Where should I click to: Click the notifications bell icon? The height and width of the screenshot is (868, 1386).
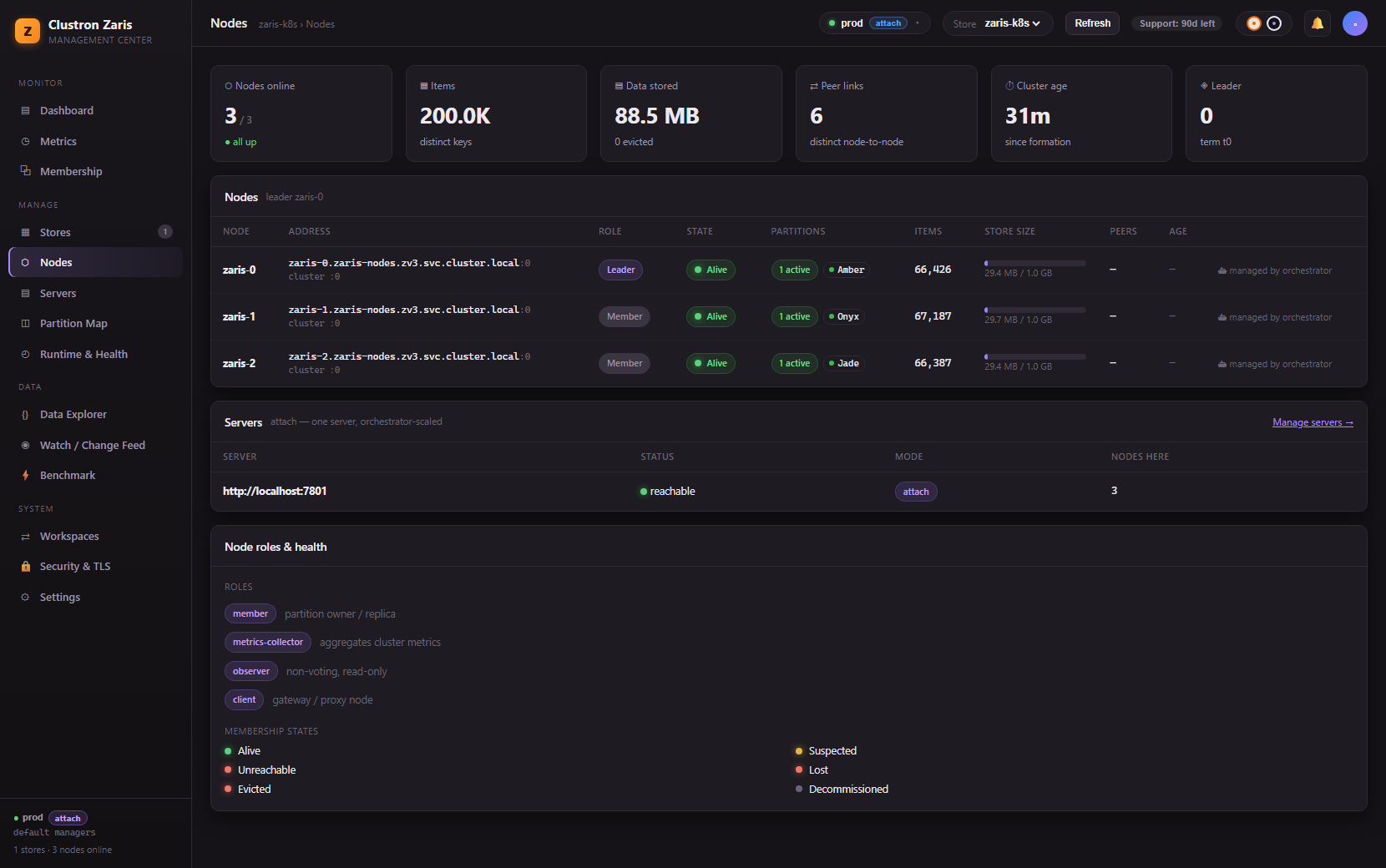1318,23
